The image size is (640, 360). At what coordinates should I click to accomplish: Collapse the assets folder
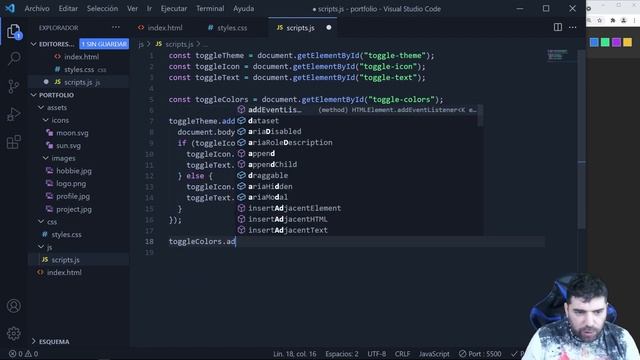41,107
